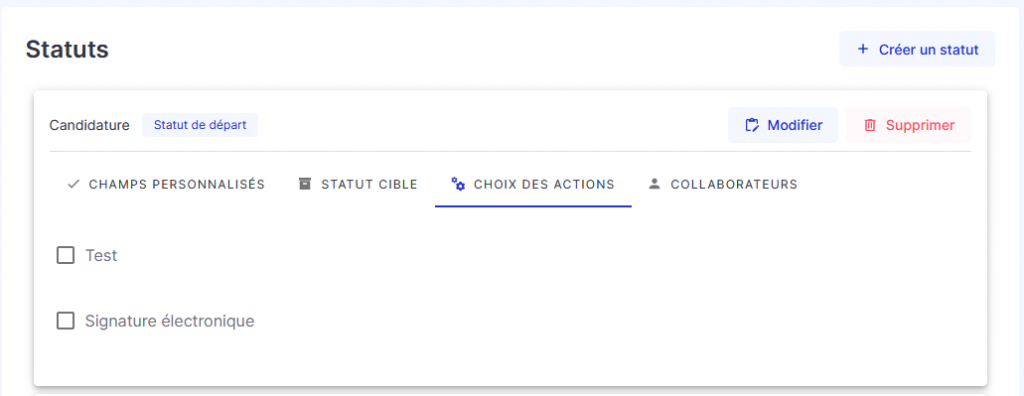Click the archive box icon of Statut cible

tap(304, 184)
